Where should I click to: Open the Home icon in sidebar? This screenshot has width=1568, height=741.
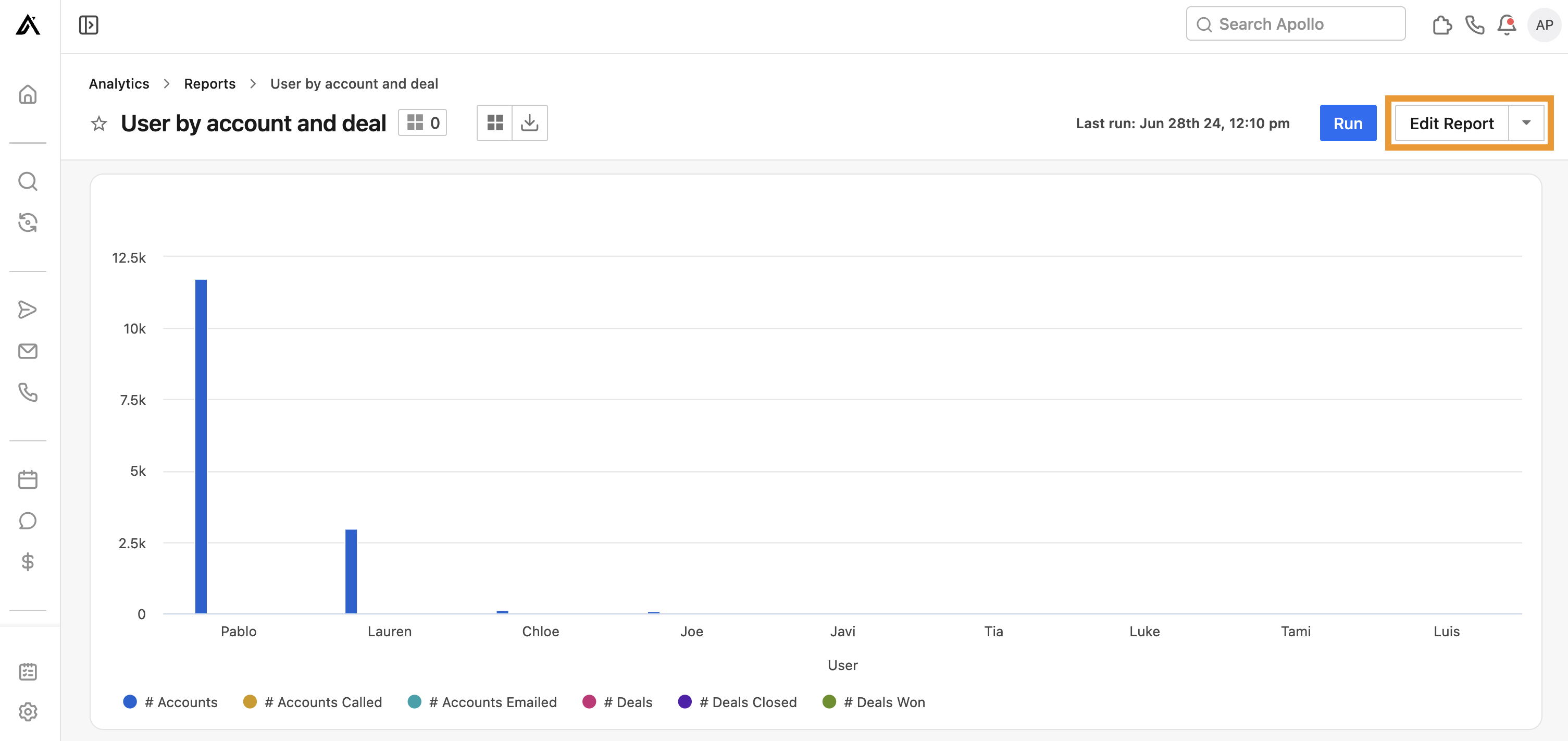(28, 94)
